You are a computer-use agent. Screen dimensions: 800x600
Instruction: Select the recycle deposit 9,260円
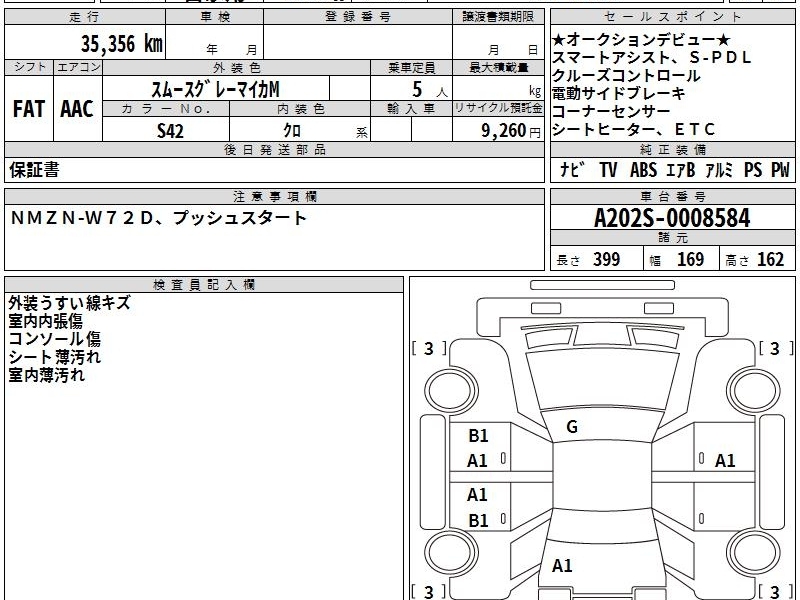tap(511, 131)
